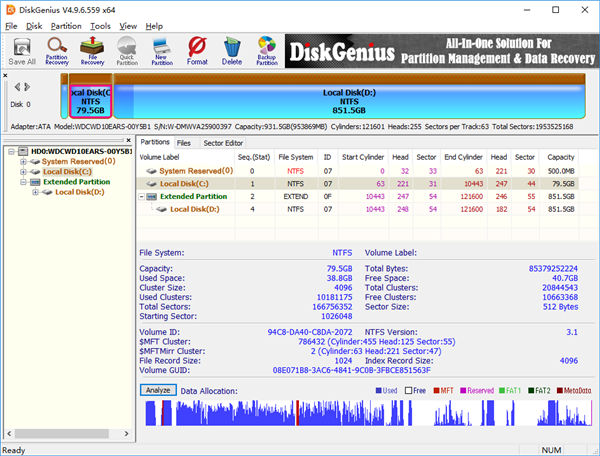600x456 pixels.
Task: Switch to the Sector Editor tab
Action: [x=223, y=143]
